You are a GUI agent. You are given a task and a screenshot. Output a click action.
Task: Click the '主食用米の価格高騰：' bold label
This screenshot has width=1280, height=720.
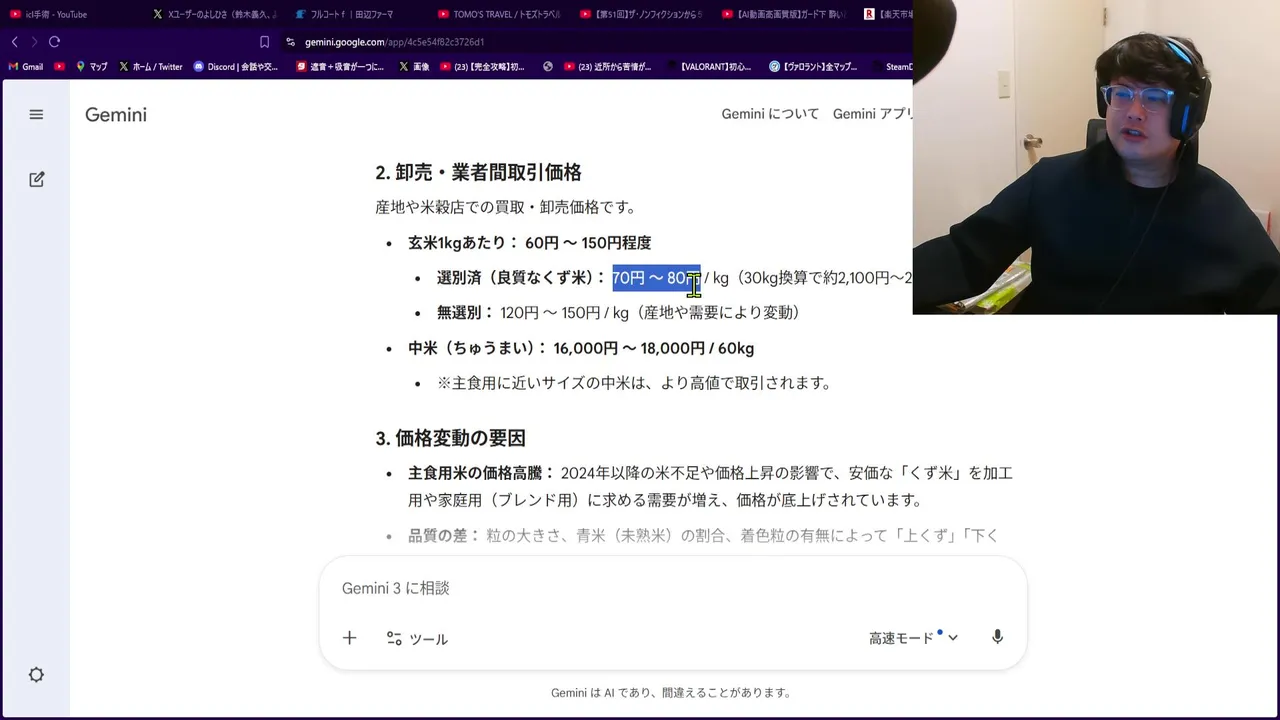[x=481, y=473]
